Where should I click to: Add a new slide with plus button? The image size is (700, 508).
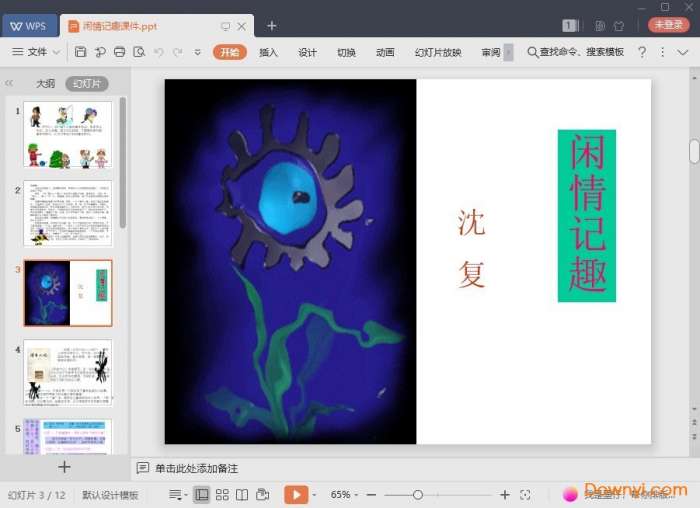64,467
